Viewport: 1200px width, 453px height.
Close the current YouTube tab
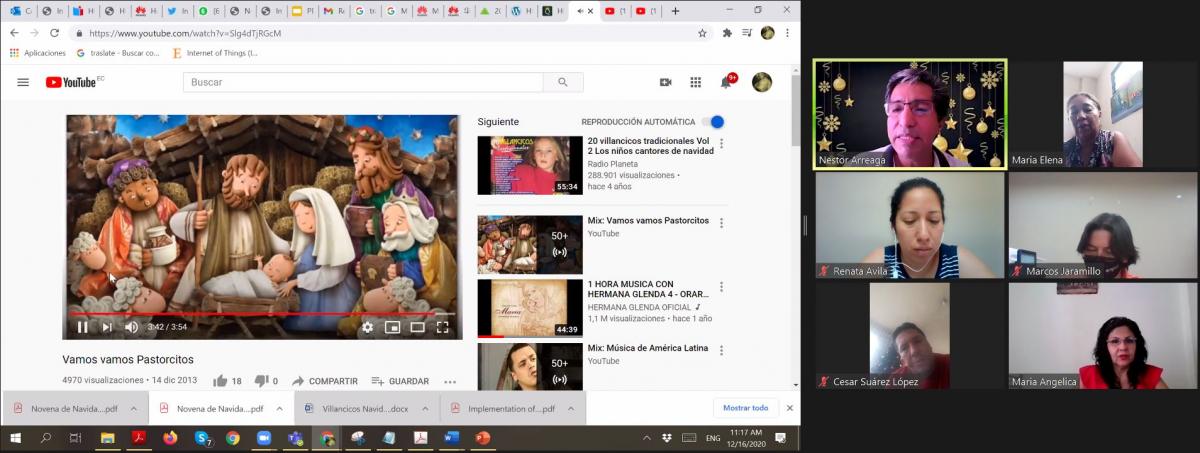click(x=591, y=11)
